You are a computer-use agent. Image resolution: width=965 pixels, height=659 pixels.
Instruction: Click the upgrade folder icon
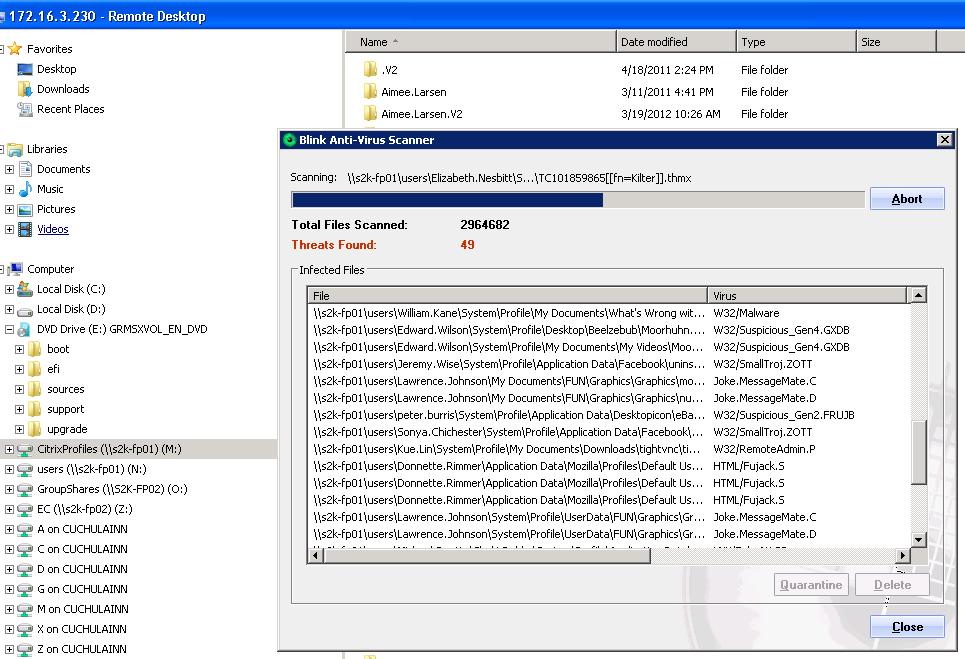pyautogui.click(x=35, y=429)
